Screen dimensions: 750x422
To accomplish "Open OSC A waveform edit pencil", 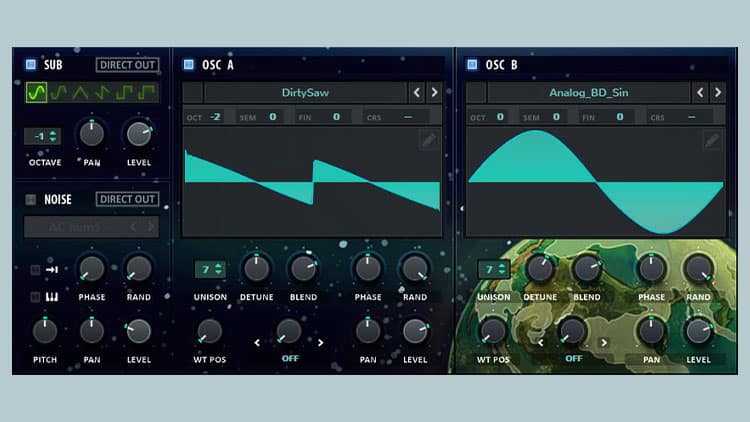I will pos(429,140).
